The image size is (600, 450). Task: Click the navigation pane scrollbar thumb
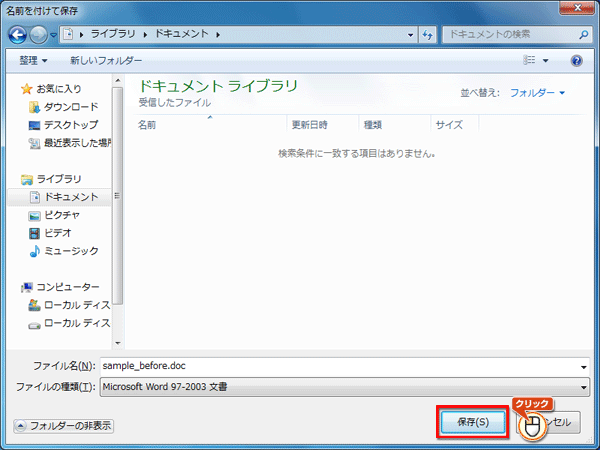click(x=118, y=196)
